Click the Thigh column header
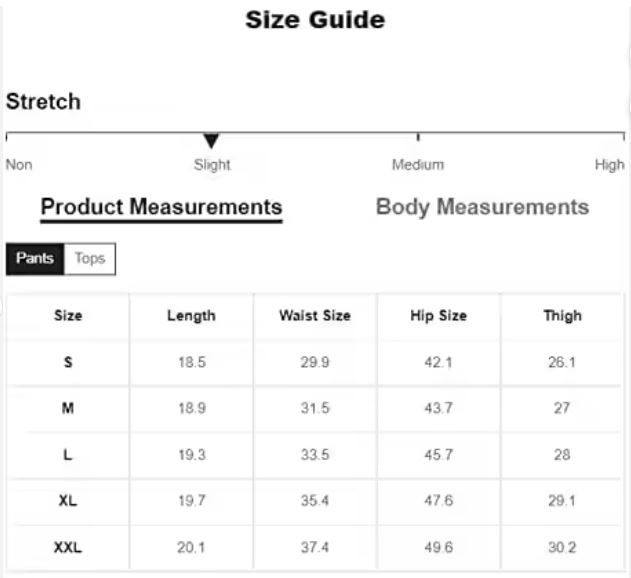Screen dimensions: 631x578 [x=562, y=316]
